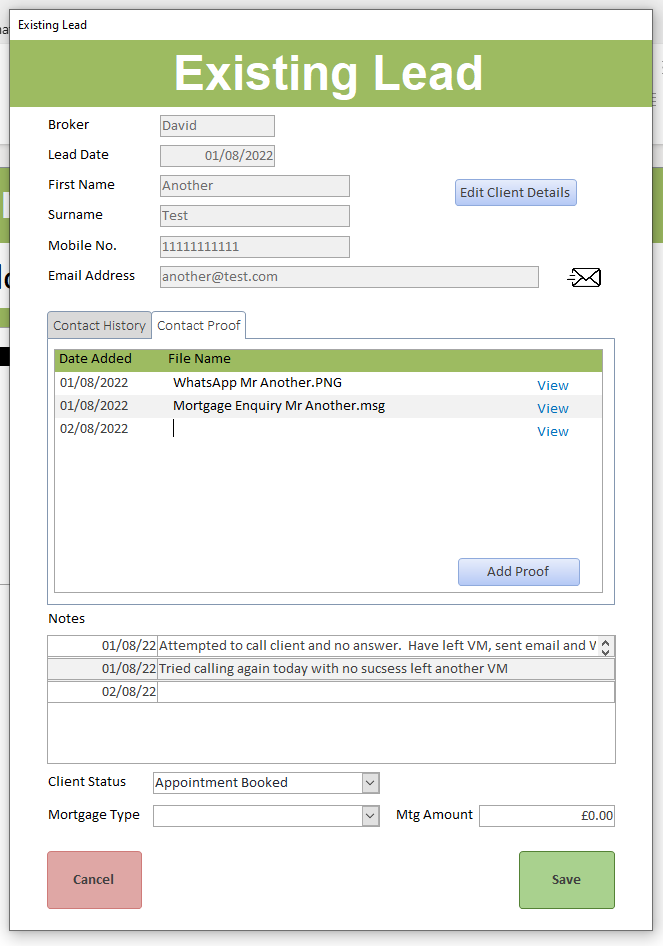Switch to the Contact History tab
This screenshot has width=663, height=946.
[x=99, y=326]
